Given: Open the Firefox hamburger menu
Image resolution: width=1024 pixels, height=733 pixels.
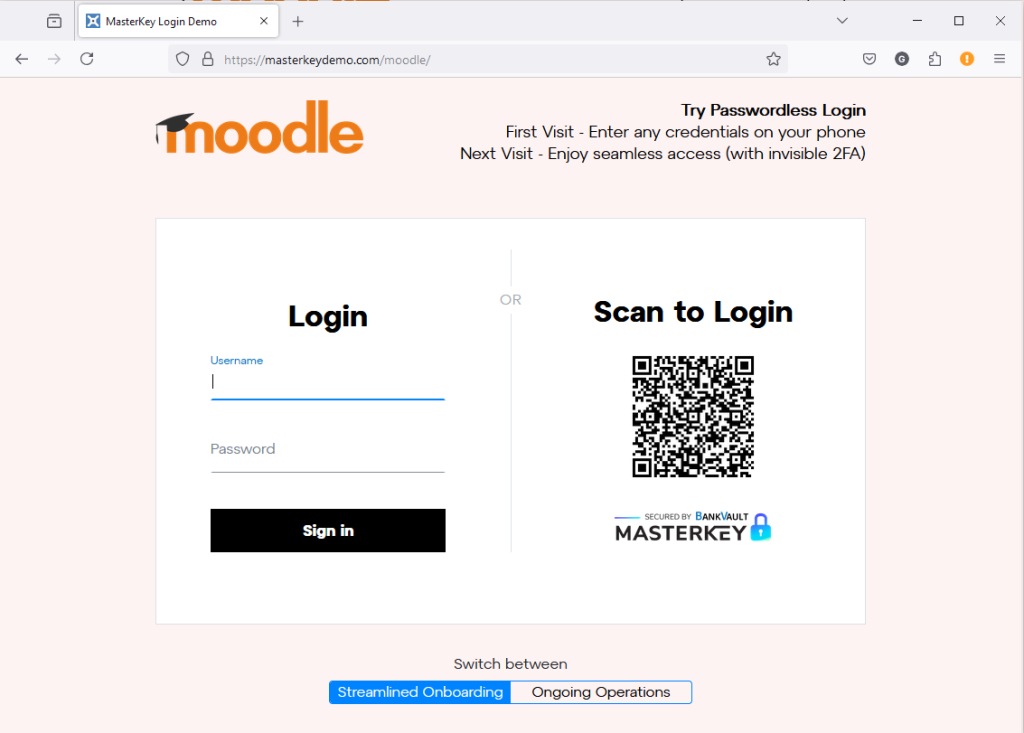Looking at the screenshot, I should tap(999, 59).
